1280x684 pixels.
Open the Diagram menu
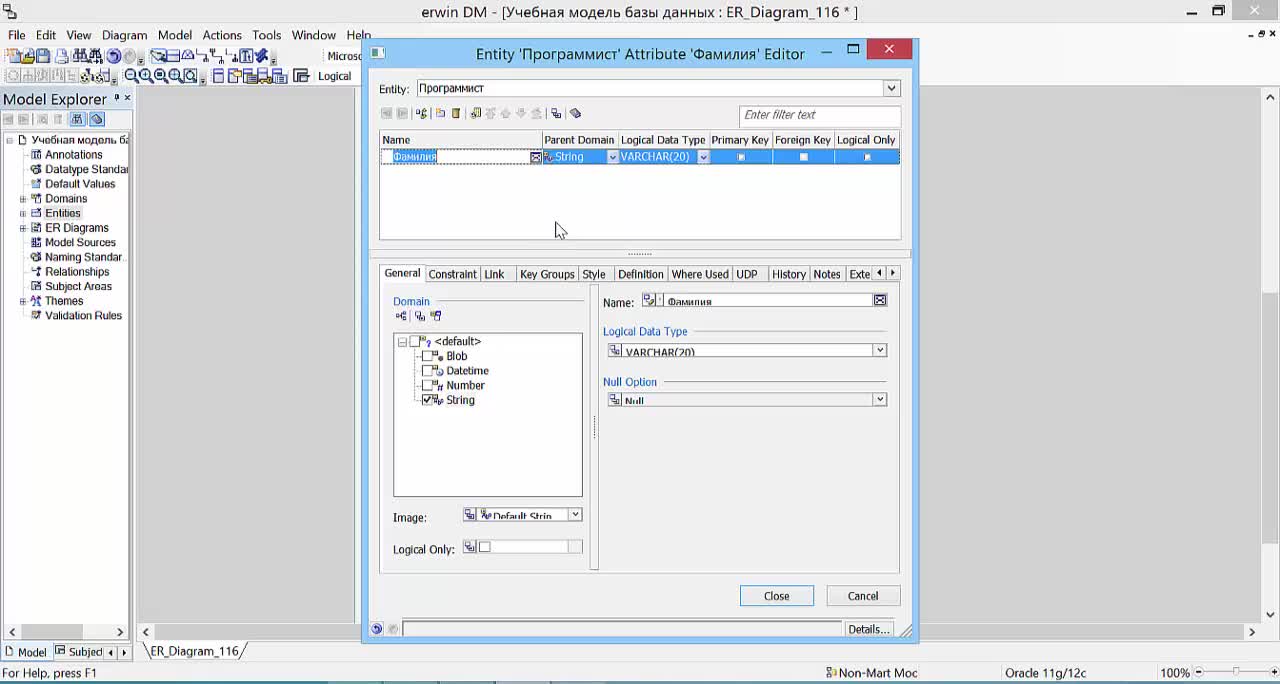pos(124,35)
